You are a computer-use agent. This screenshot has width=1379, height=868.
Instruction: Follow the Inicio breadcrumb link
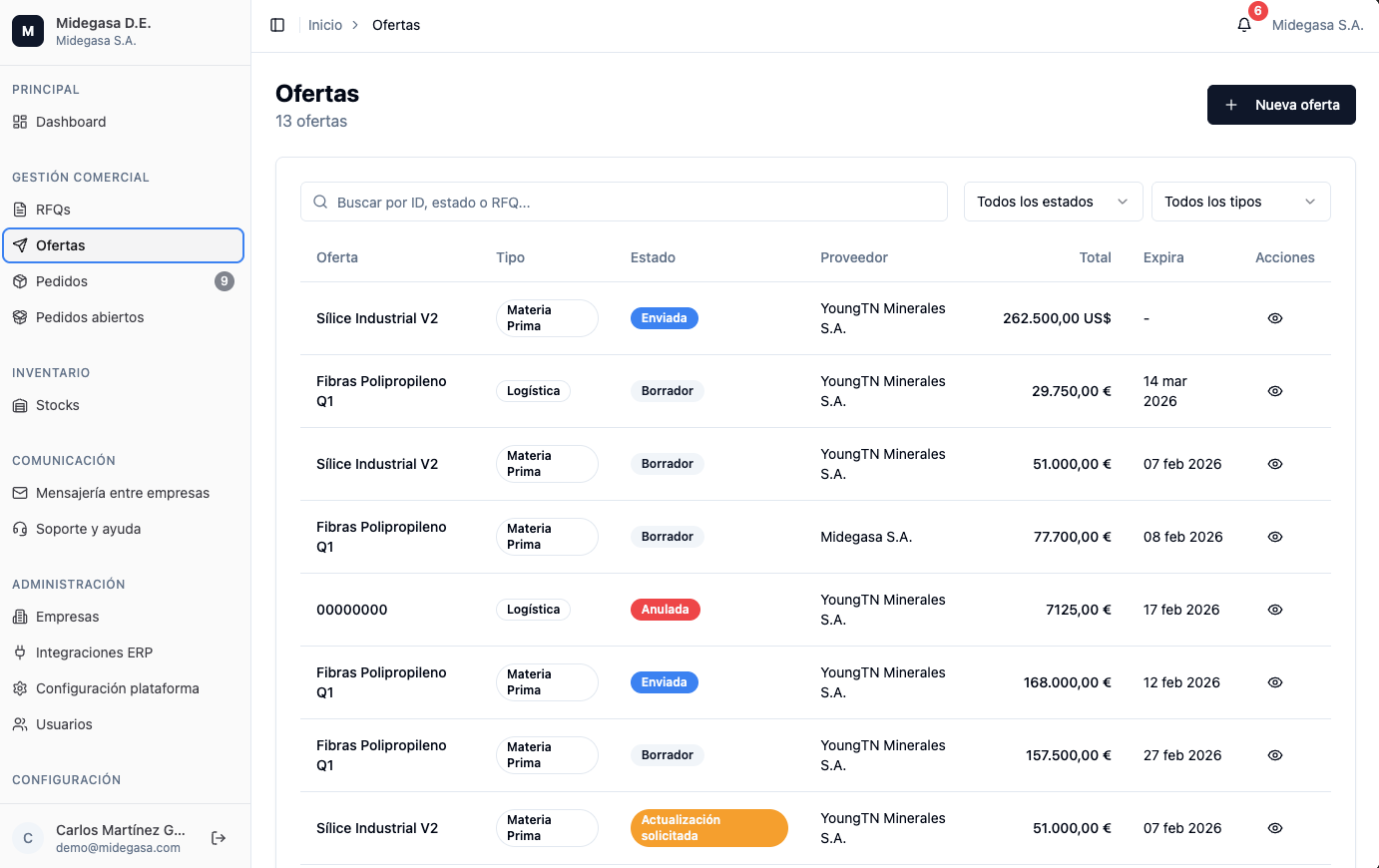[x=325, y=25]
